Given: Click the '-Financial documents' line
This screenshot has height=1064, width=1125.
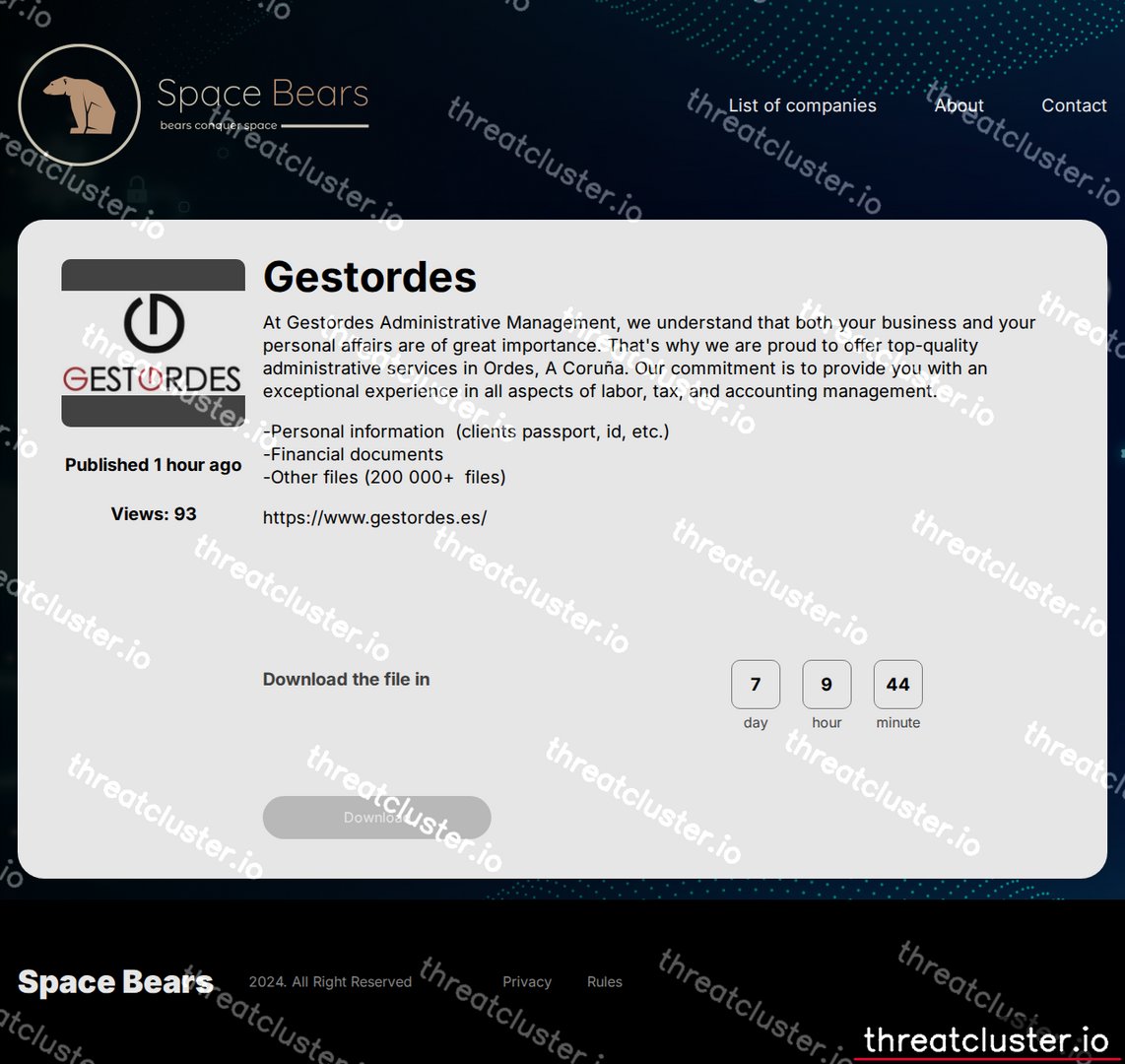Looking at the screenshot, I should point(353,454).
